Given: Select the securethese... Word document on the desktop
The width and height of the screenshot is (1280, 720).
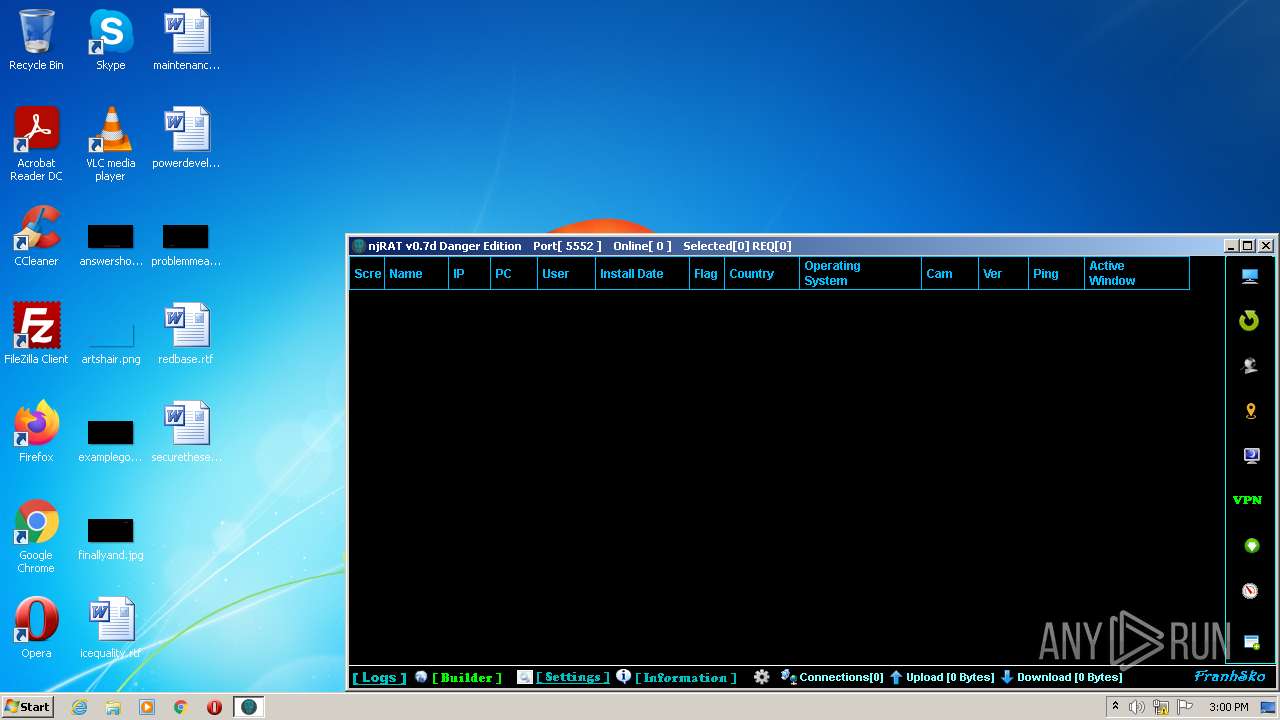Looking at the screenshot, I should [186, 432].
